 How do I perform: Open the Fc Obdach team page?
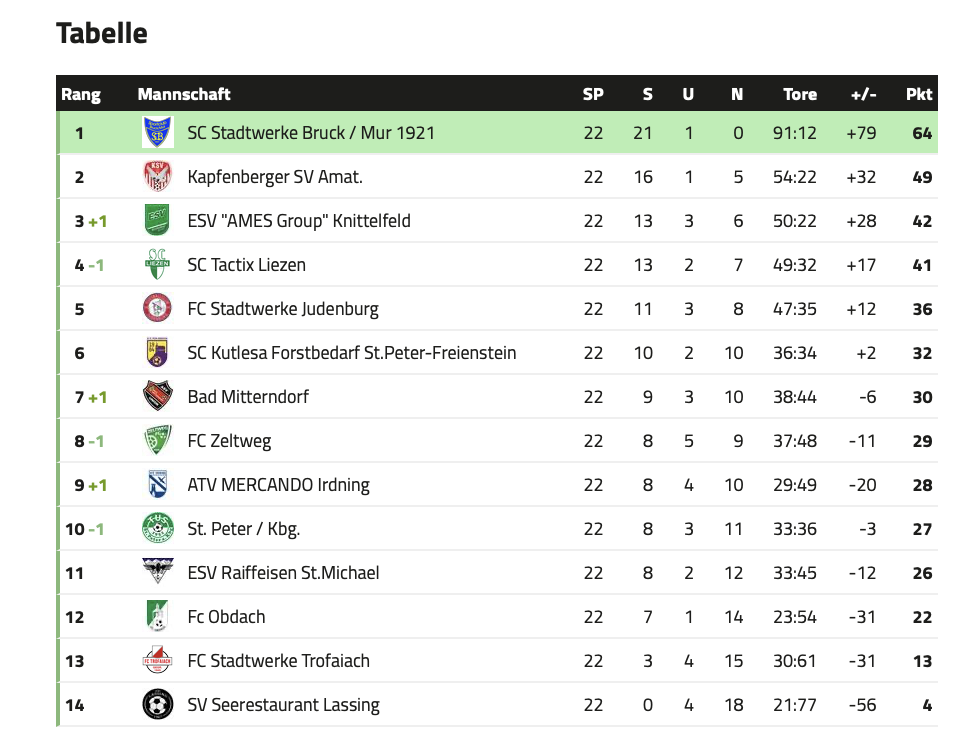226,617
